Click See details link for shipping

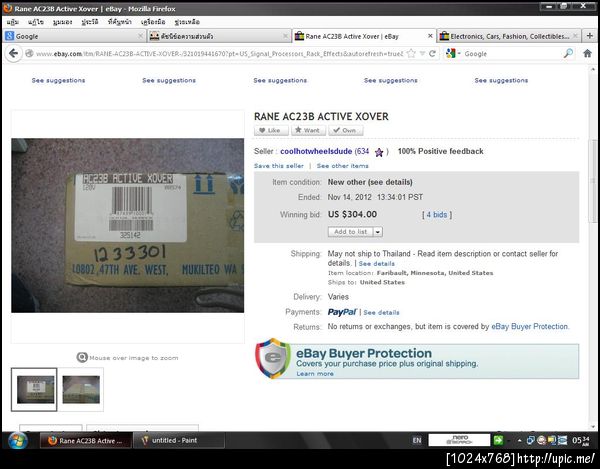point(377,264)
